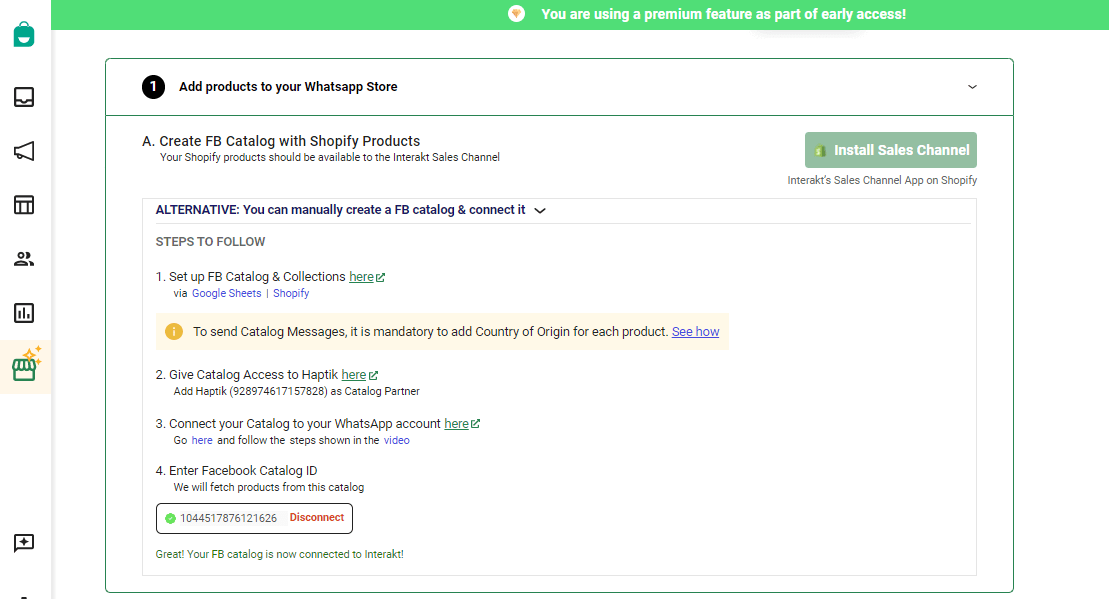This screenshot has height=599, width=1109.
Task: Open the feedback chat icon in sidebar
Action: [24, 543]
